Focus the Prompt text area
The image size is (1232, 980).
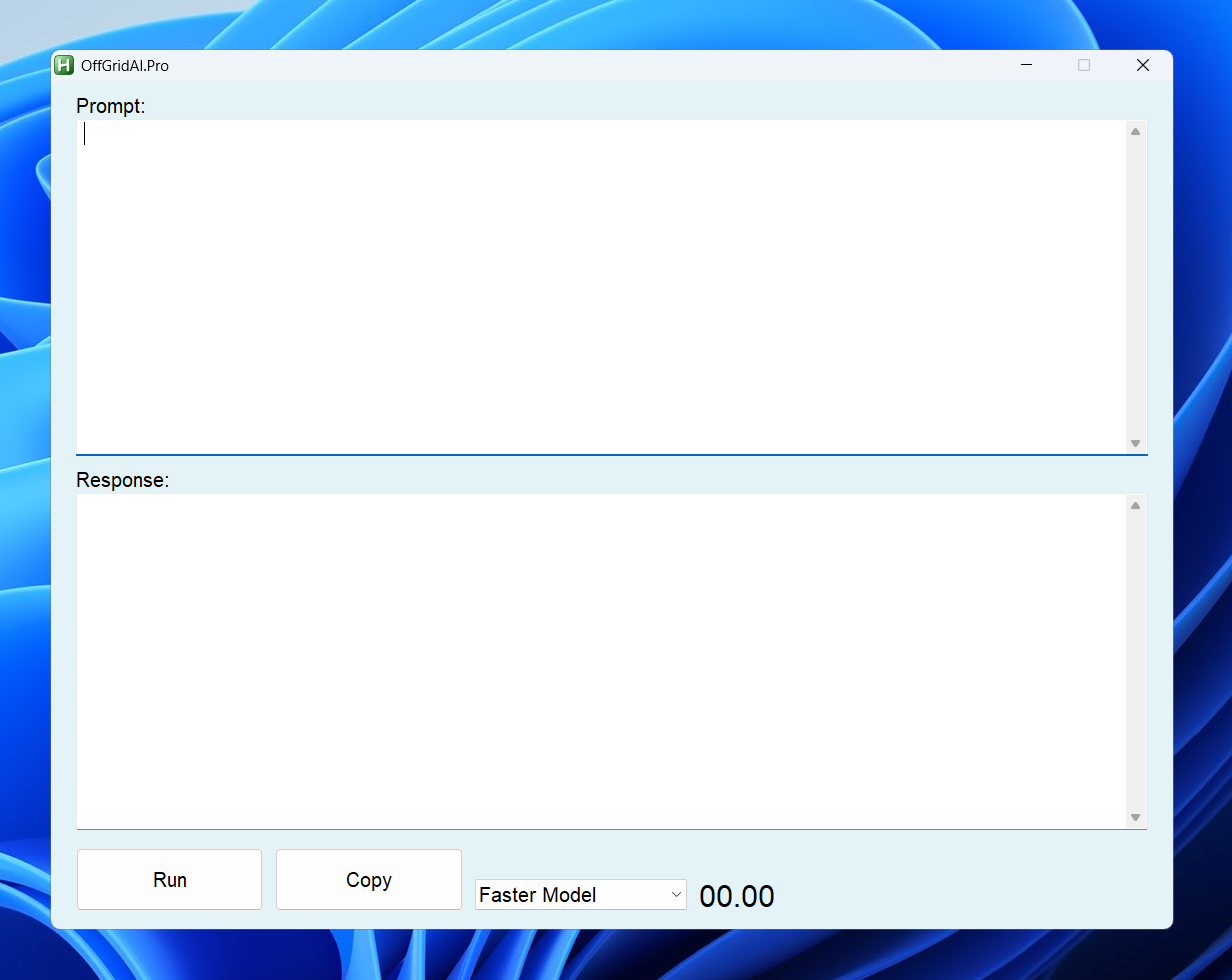pos(602,286)
